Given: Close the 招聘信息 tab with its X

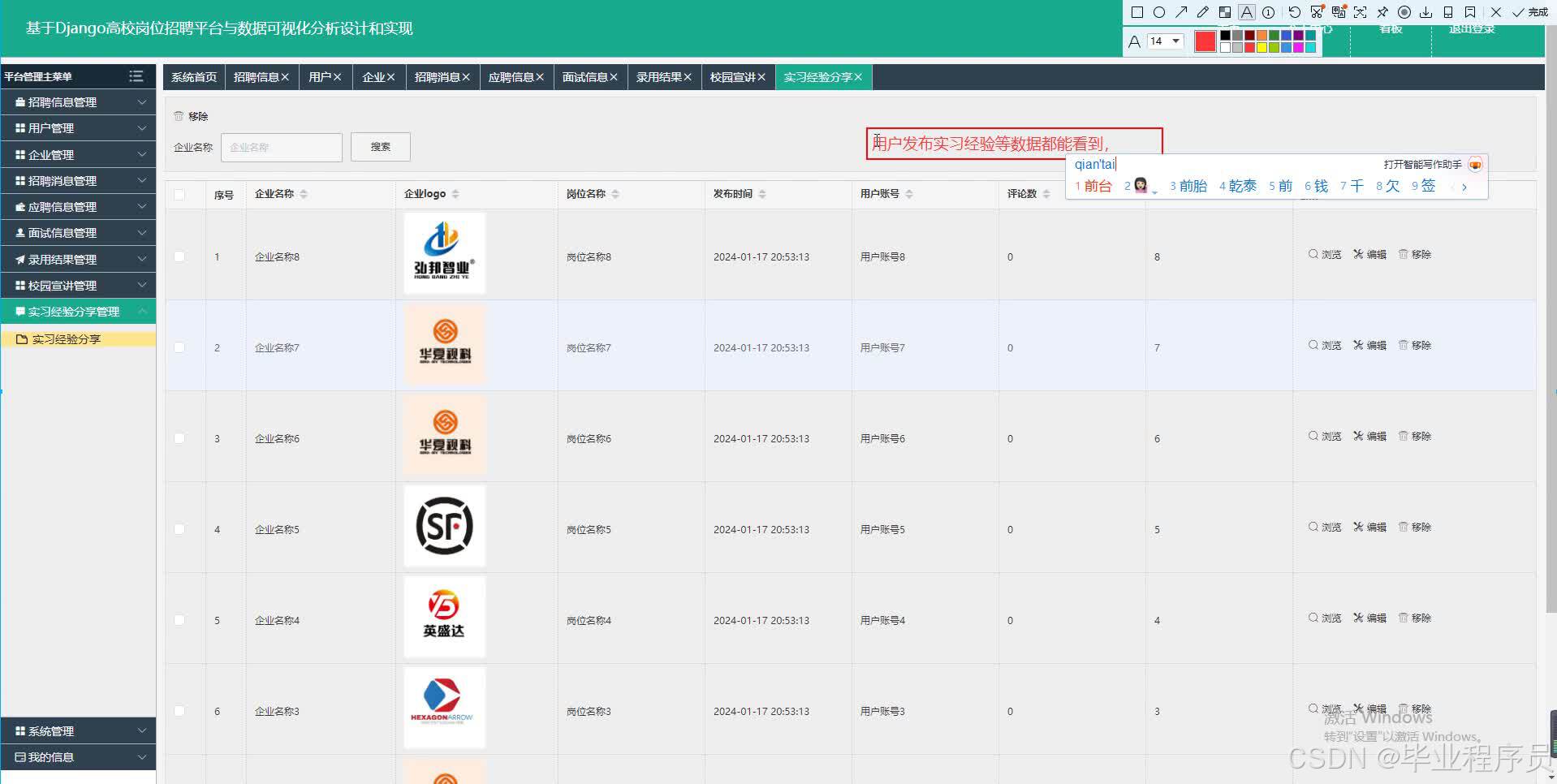Looking at the screenshot, I should 285,77.
